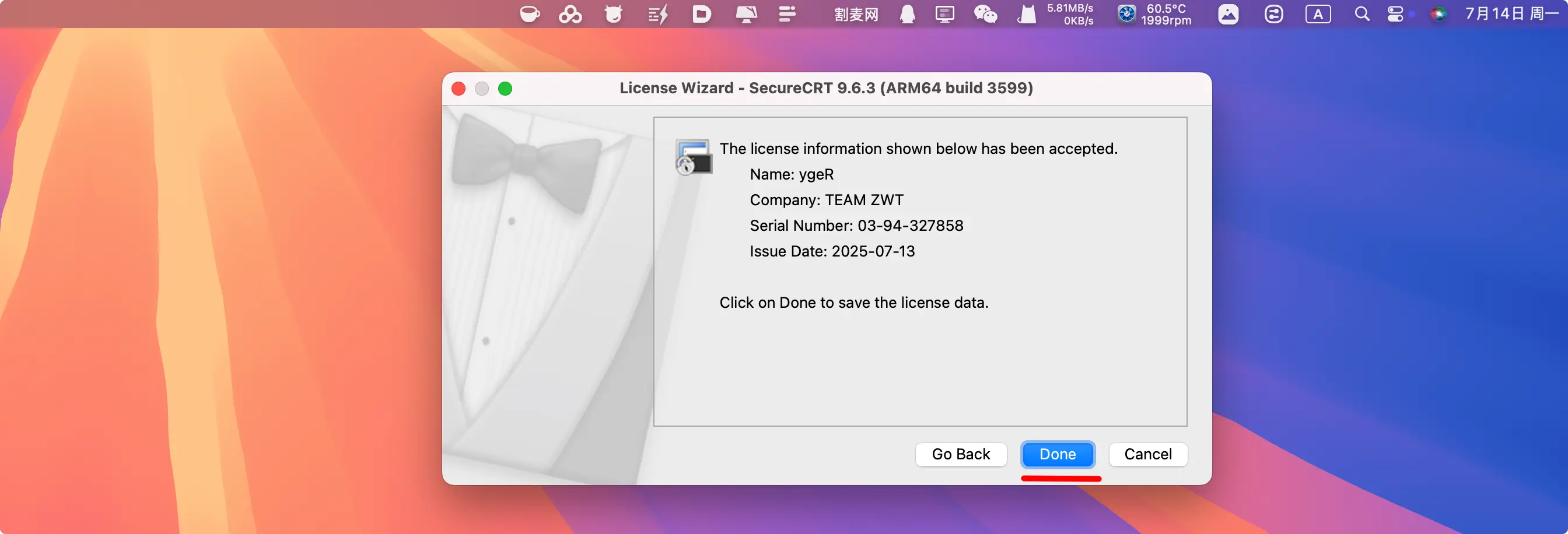The width and height of the screenshot is (1568, 534).
Task: Click the fan temperature monitor icon
Action: coord(1126,14)
